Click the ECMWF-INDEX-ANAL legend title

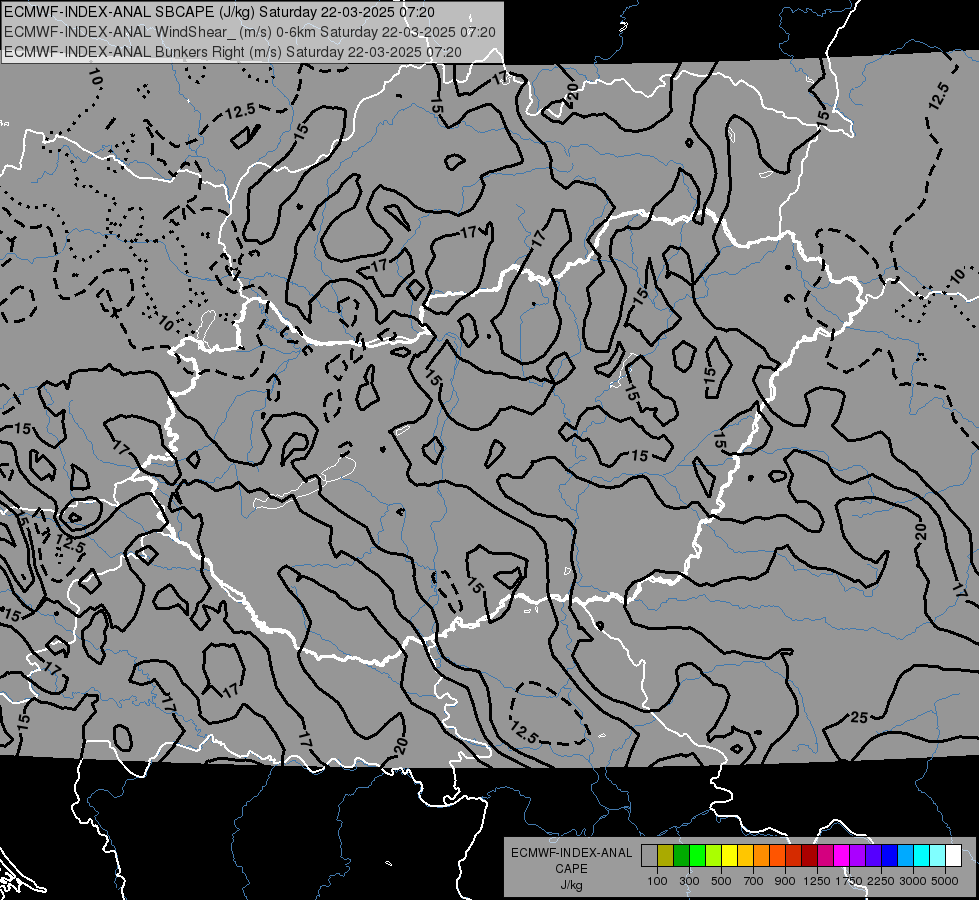pos(571,853)
